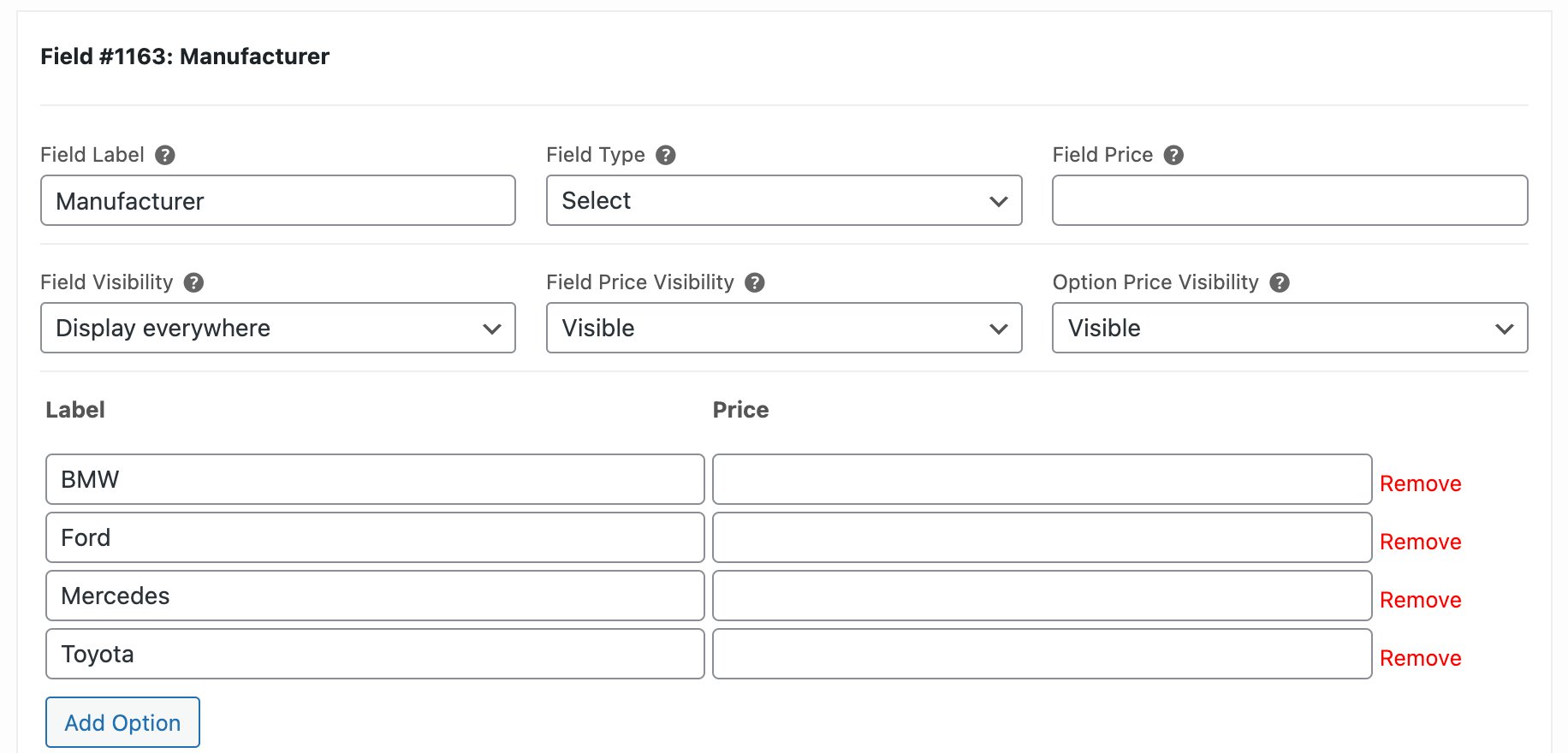This screenshot has height=753, width=1568.
Task: Open the Field Type dropdown showing Select
Action: click(x=783, y=201)
